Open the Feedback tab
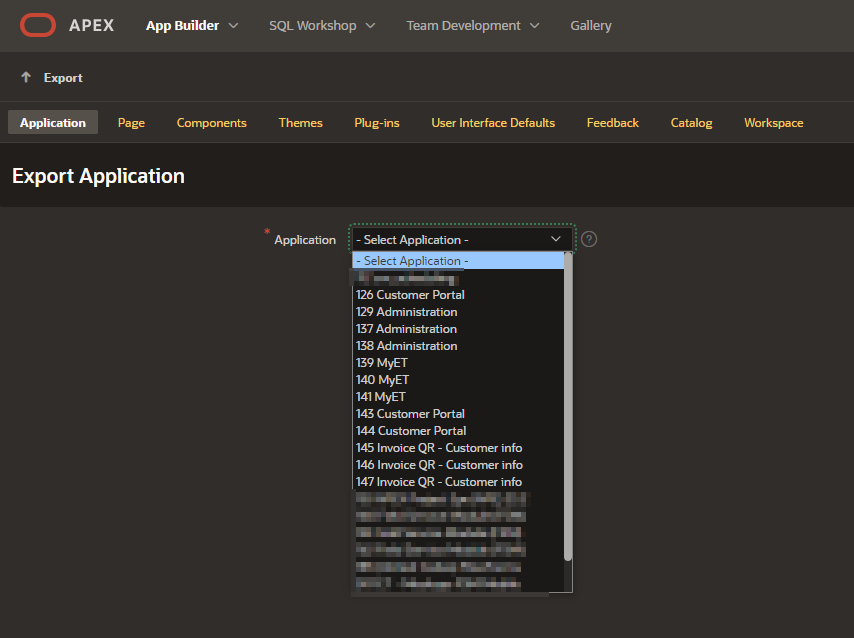The width and height of the screenshot is (854, 638). (612, 122)
